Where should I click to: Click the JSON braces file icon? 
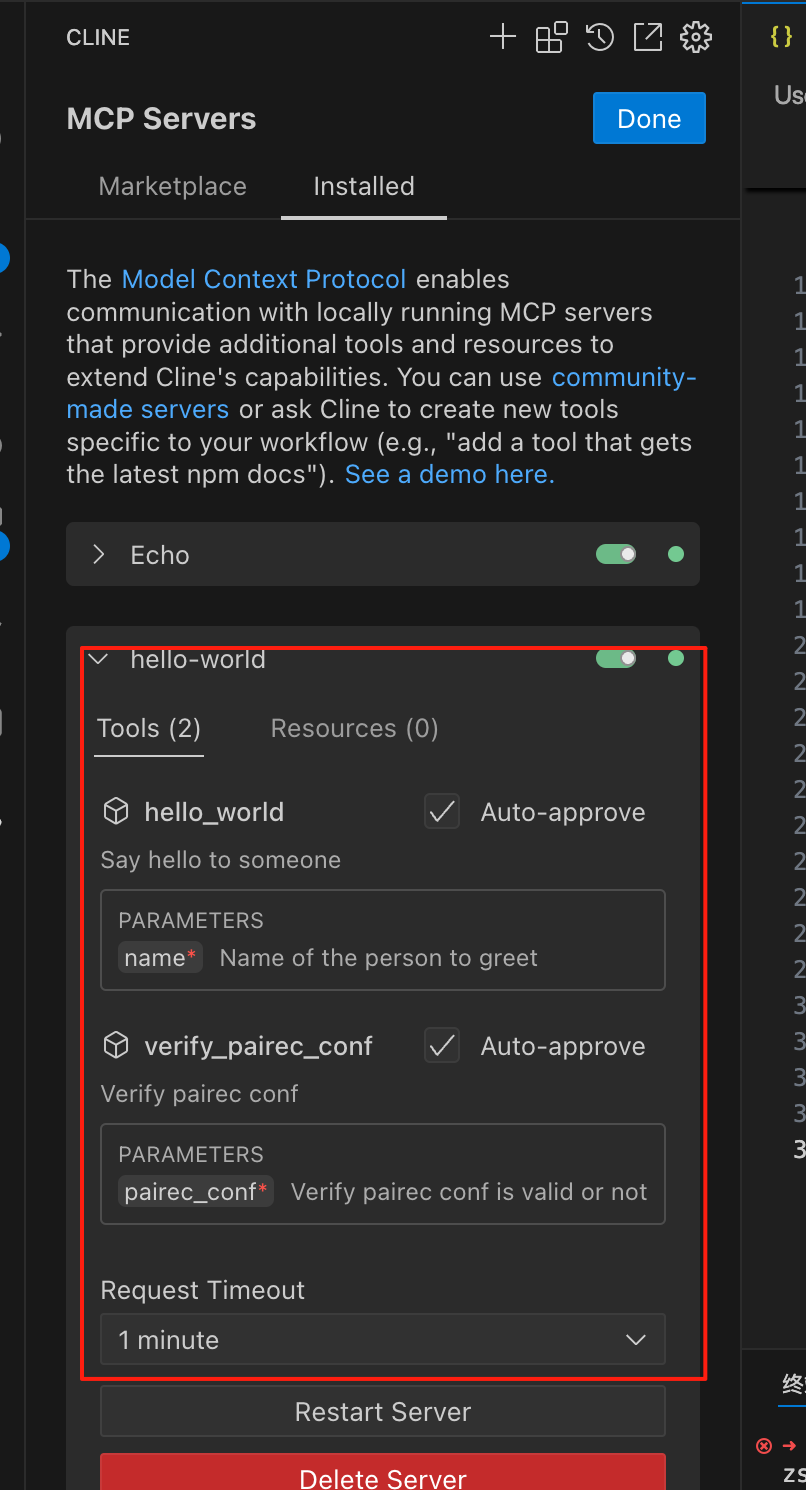(781, 37)
